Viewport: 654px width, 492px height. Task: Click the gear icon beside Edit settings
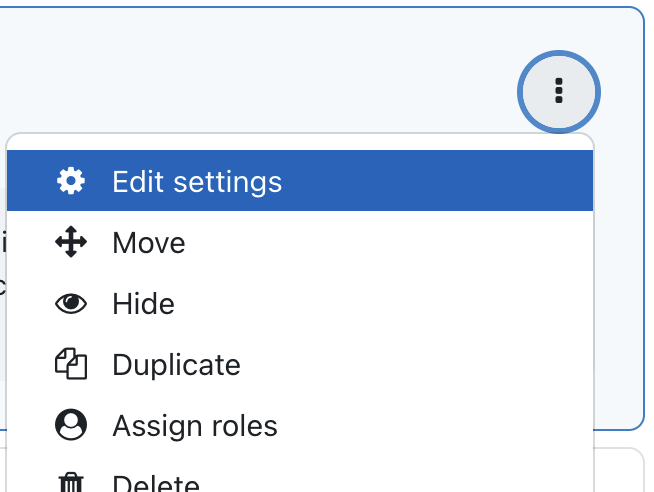(x=71, y=181)
